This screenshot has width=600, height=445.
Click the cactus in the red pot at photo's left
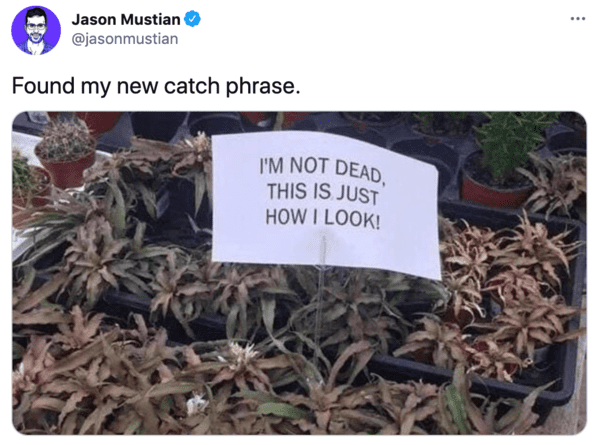(x=66, y=152)
